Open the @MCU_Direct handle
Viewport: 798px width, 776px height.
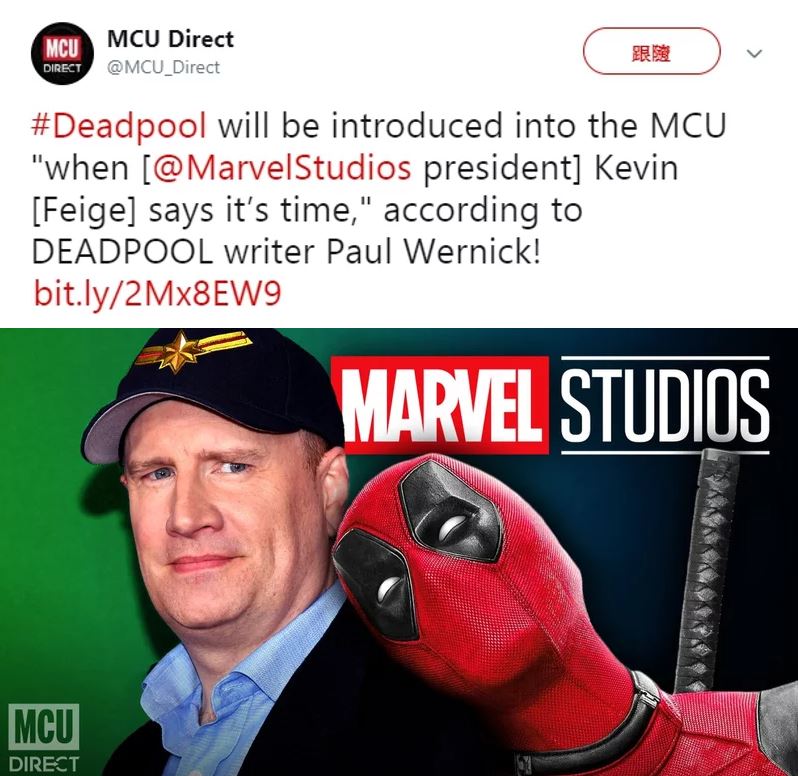click(163, 67)
